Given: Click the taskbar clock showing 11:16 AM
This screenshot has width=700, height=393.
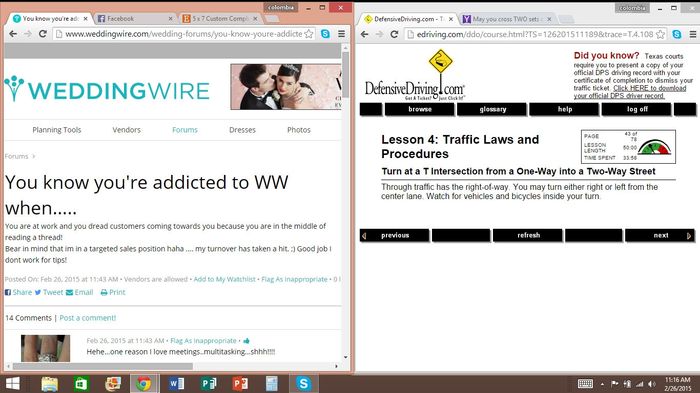Looking at the screenshot, I should click(x=677, y=384).
